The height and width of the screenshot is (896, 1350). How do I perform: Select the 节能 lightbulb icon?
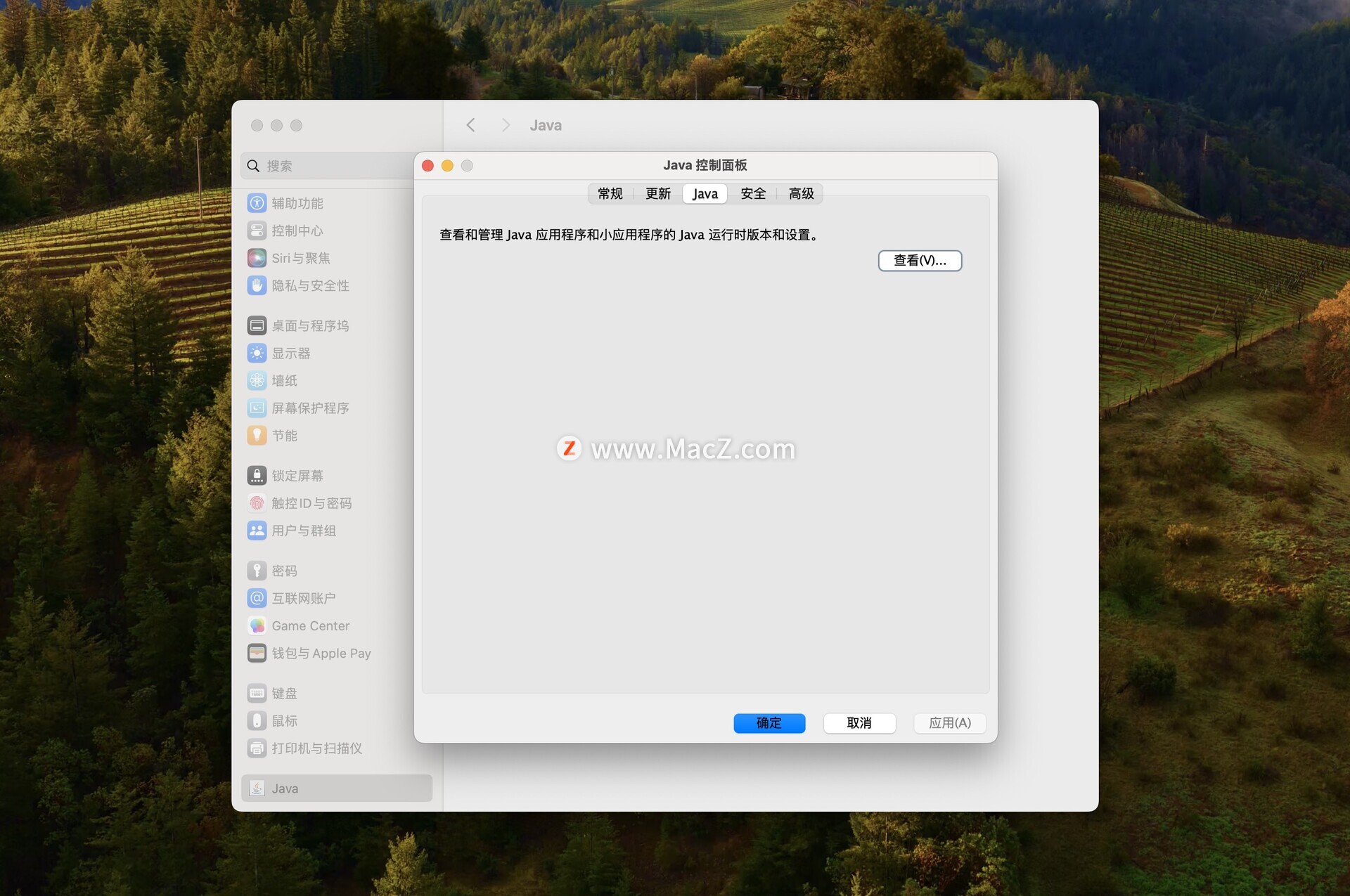[x=257, y=435]
